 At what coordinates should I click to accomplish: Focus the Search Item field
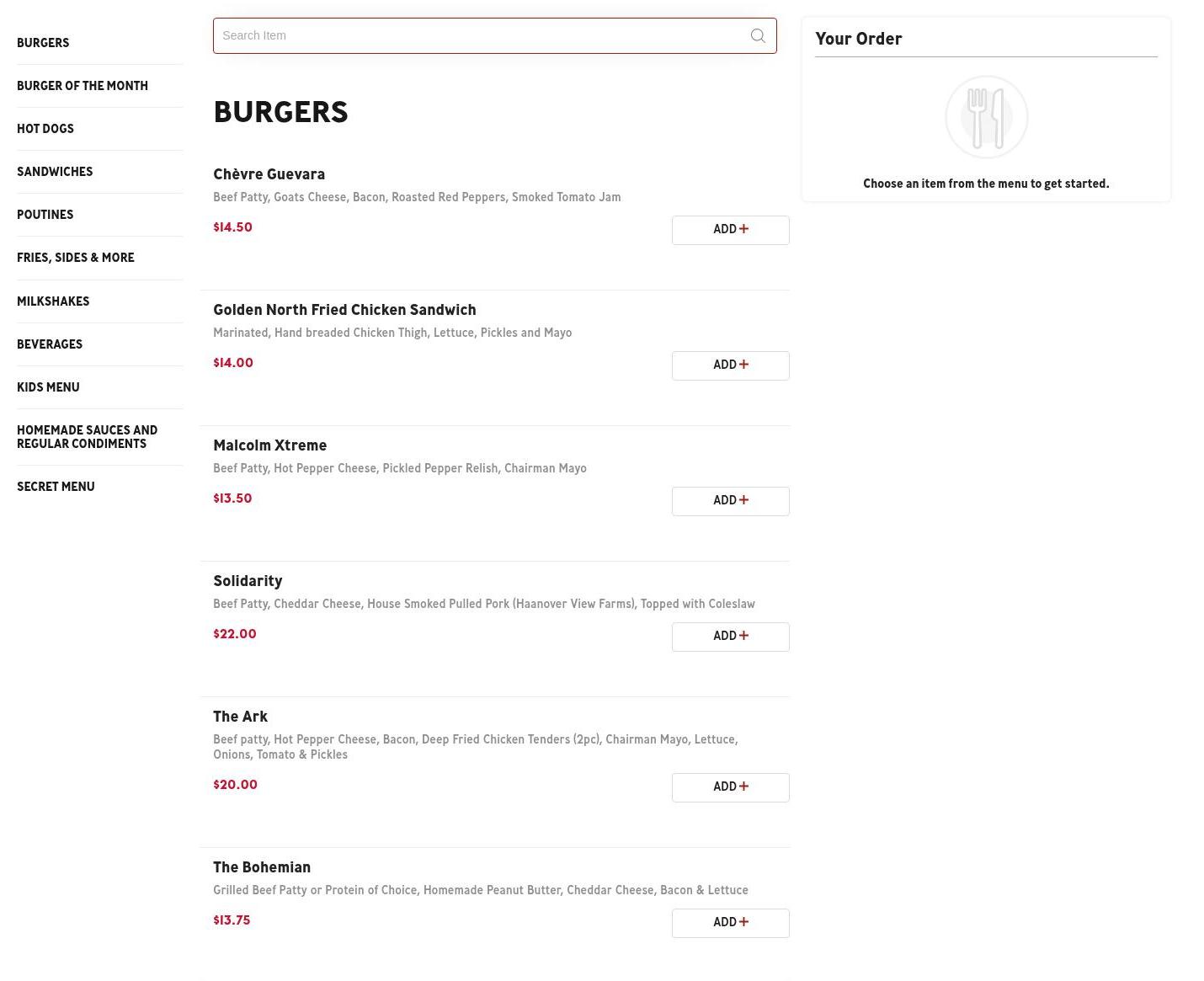pos(480,35)
